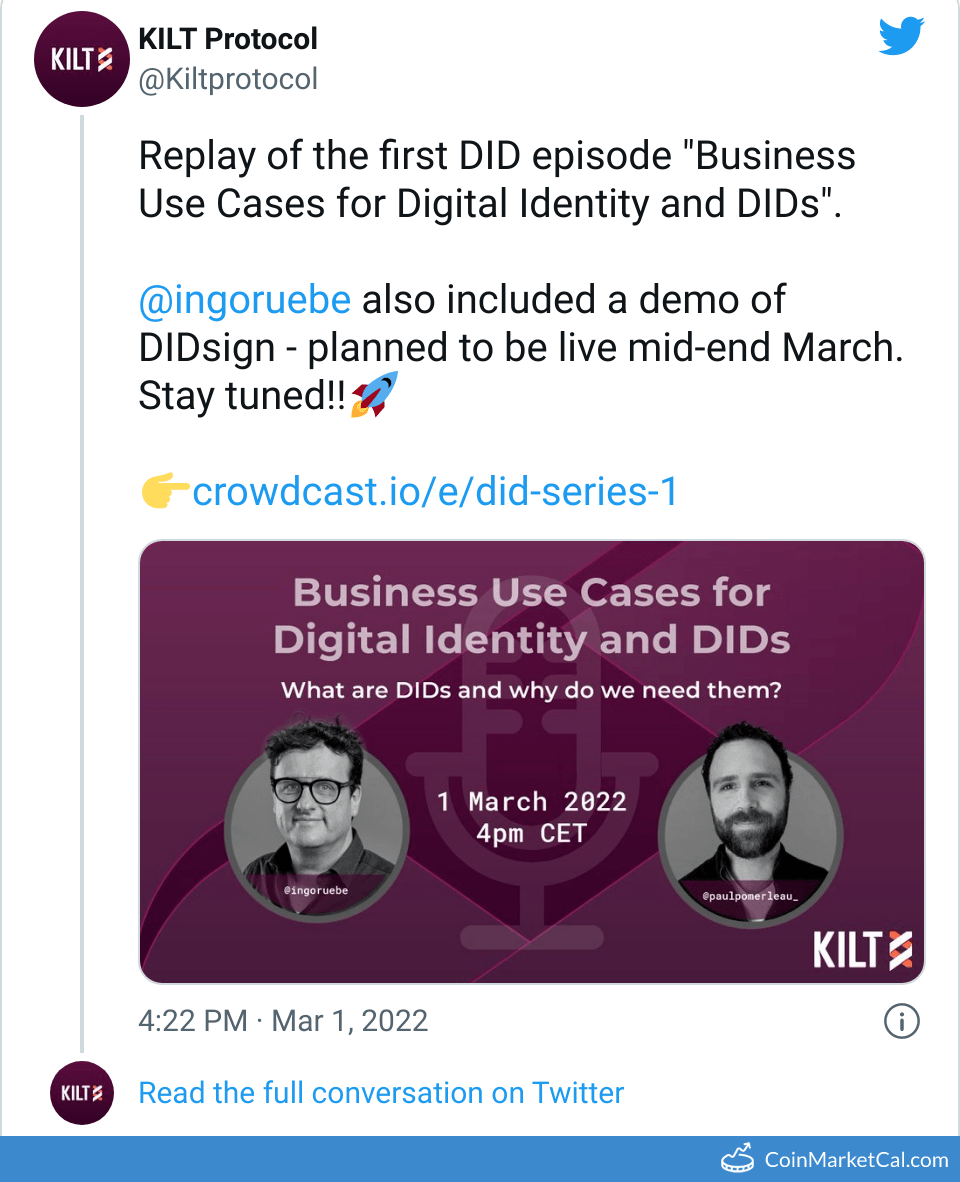Open the tweet info icon
Viewport: 960px width, 1182px height.
coord(902,1021)
